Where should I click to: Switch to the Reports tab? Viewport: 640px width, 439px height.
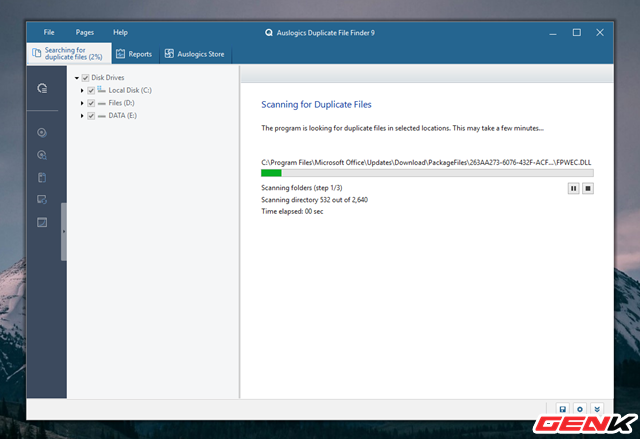point(134,54)
